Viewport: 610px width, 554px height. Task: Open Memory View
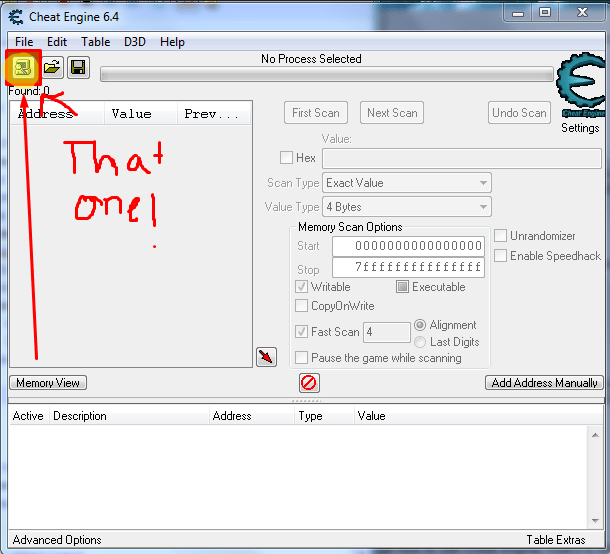click(x=48, y=383)
